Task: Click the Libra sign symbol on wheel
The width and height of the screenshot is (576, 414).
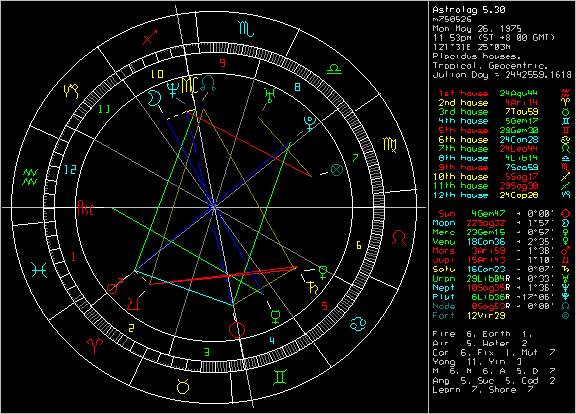Action: pyautogui.click(x=334, y=69)
